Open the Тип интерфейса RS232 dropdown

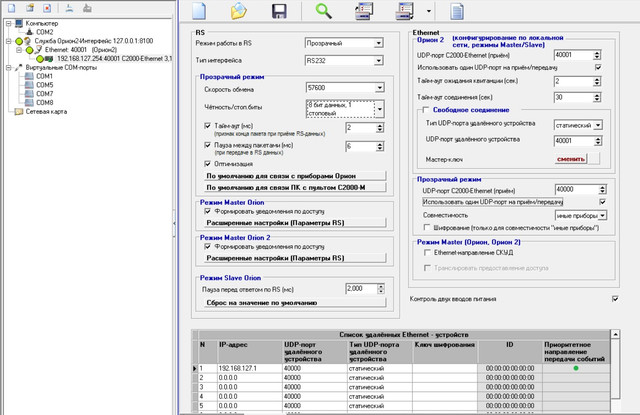pyautogui.click(x=378, y=60)
